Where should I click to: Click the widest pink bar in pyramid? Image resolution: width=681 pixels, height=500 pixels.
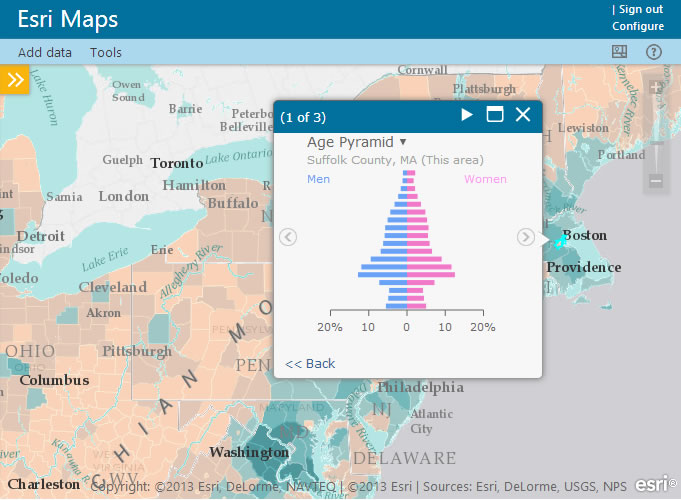click(431, 275)
